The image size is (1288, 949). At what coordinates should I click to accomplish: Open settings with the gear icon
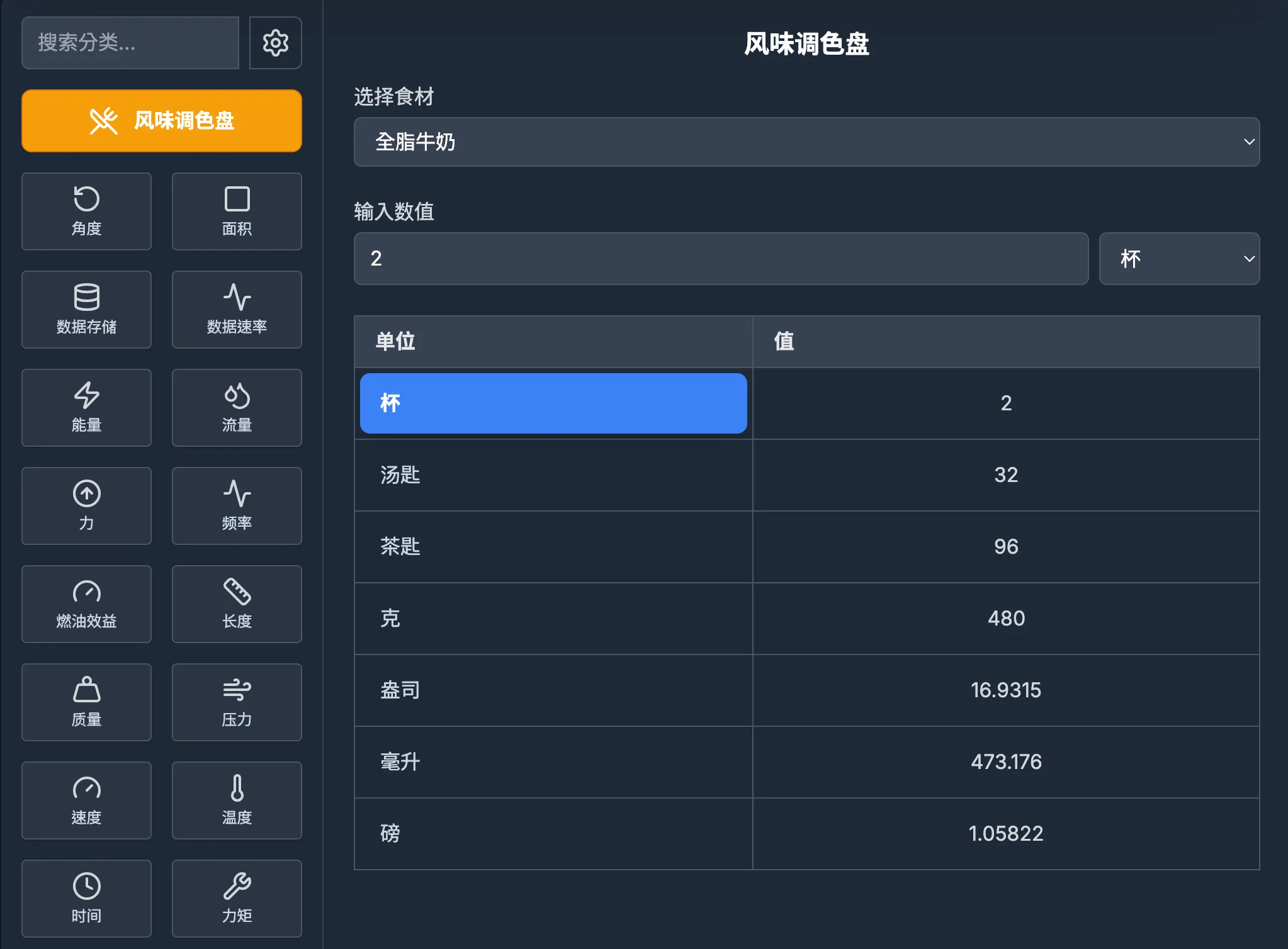pos(275,43)
